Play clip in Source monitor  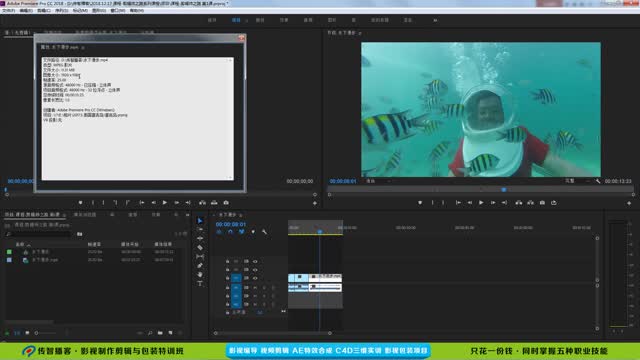tap(165, 202)
